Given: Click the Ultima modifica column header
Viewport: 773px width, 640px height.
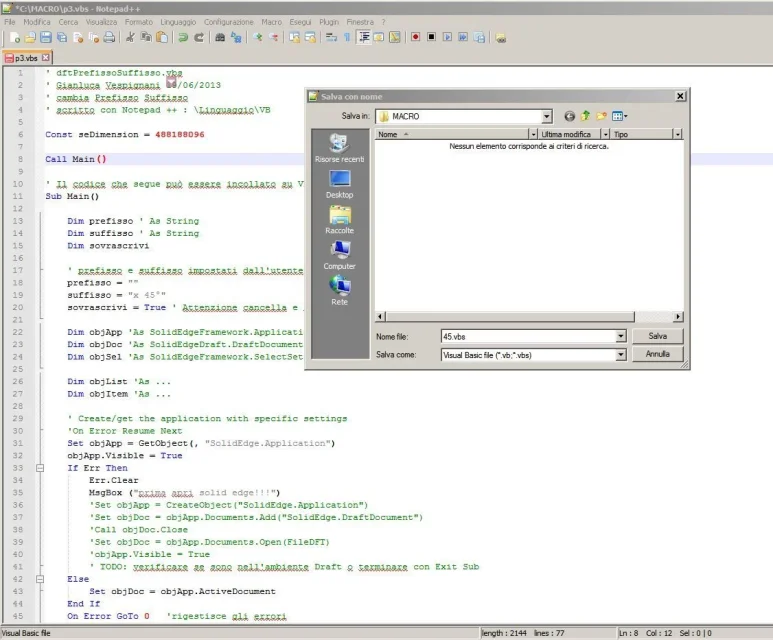Looking at the screenshot, I should point(569,134).
